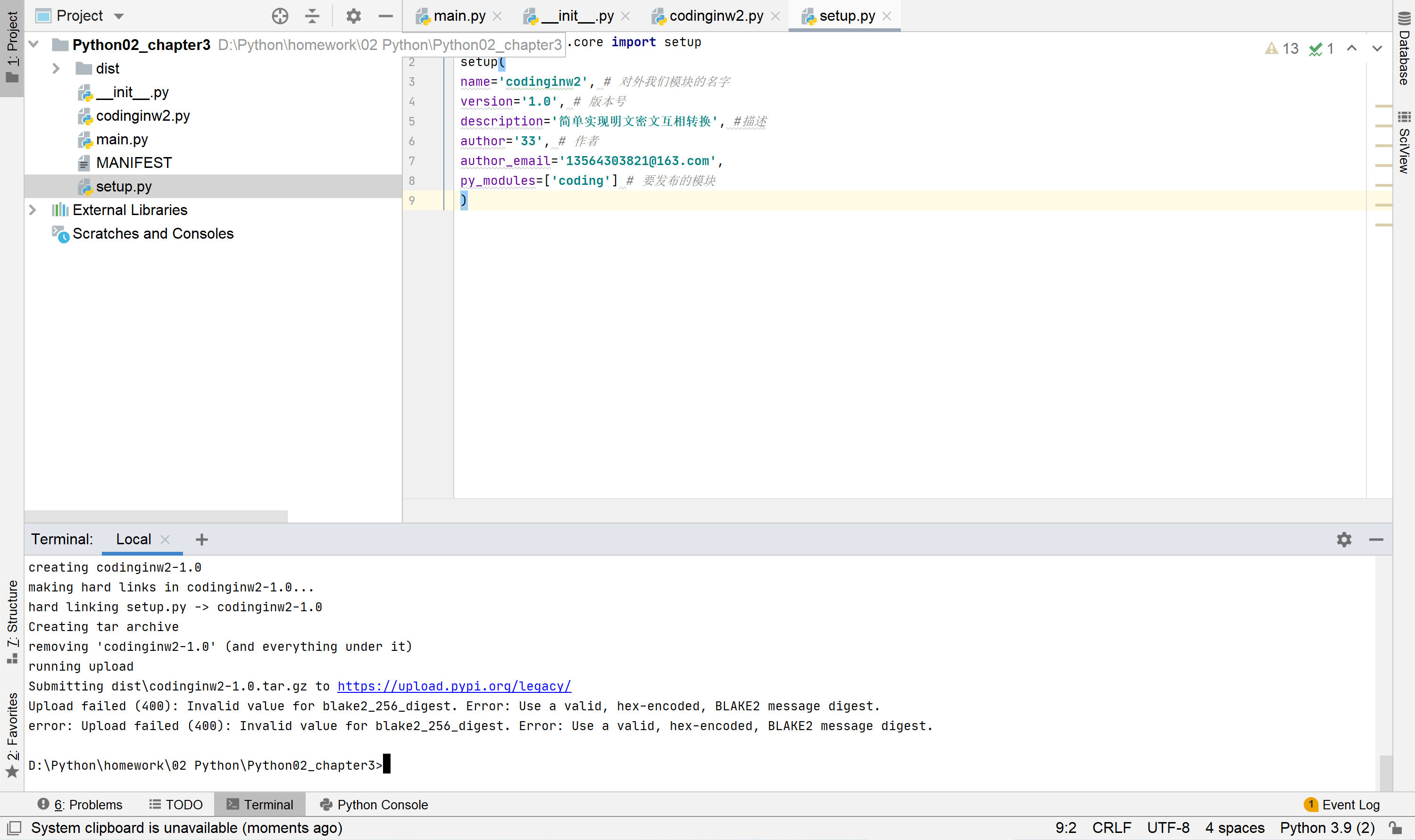Open the upload.pypi.org/legacy link
1415x840 pixels.
pyautogui.click(x=454, y=686)
